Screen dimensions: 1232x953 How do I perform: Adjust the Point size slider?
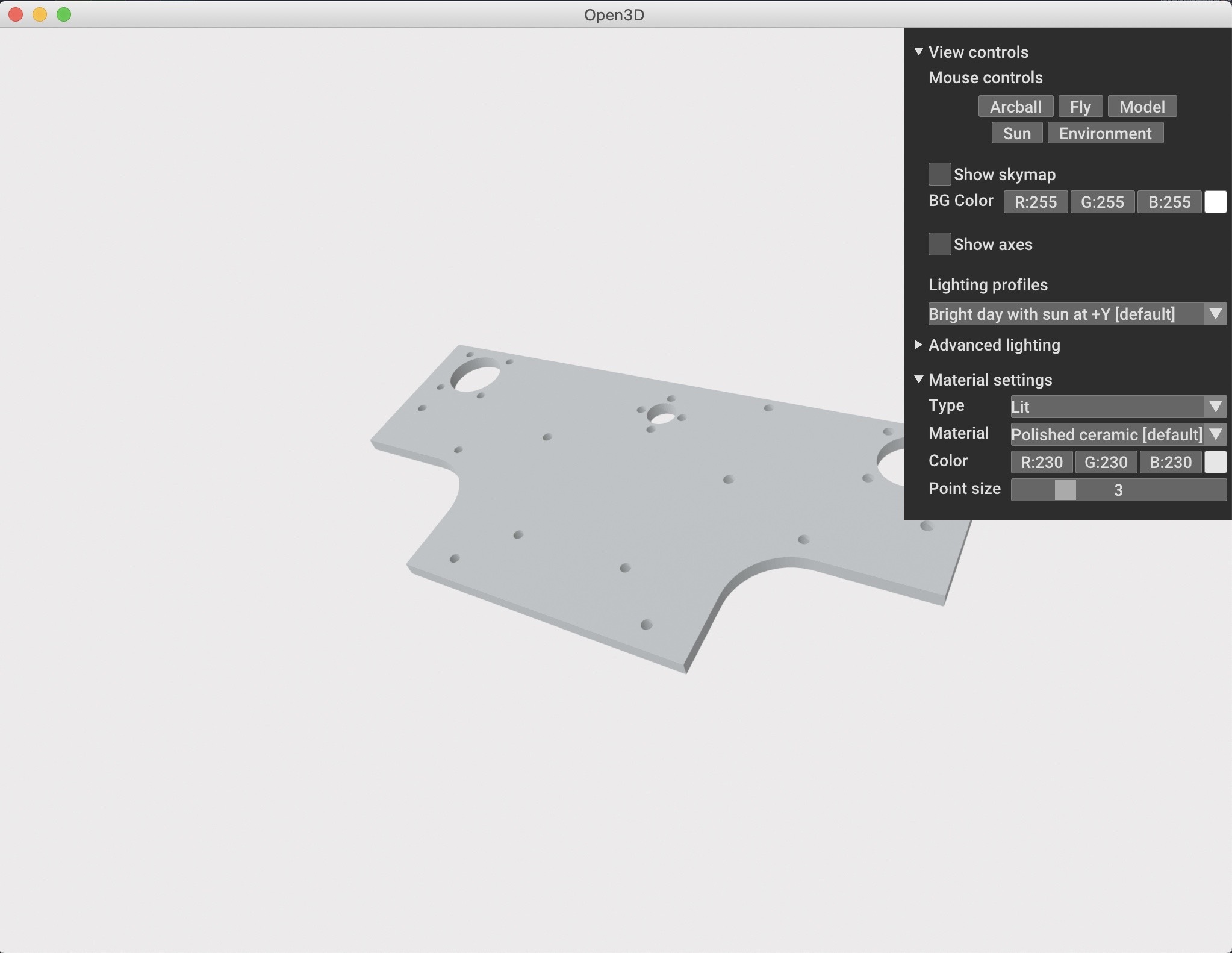[x=1066, y=490]
